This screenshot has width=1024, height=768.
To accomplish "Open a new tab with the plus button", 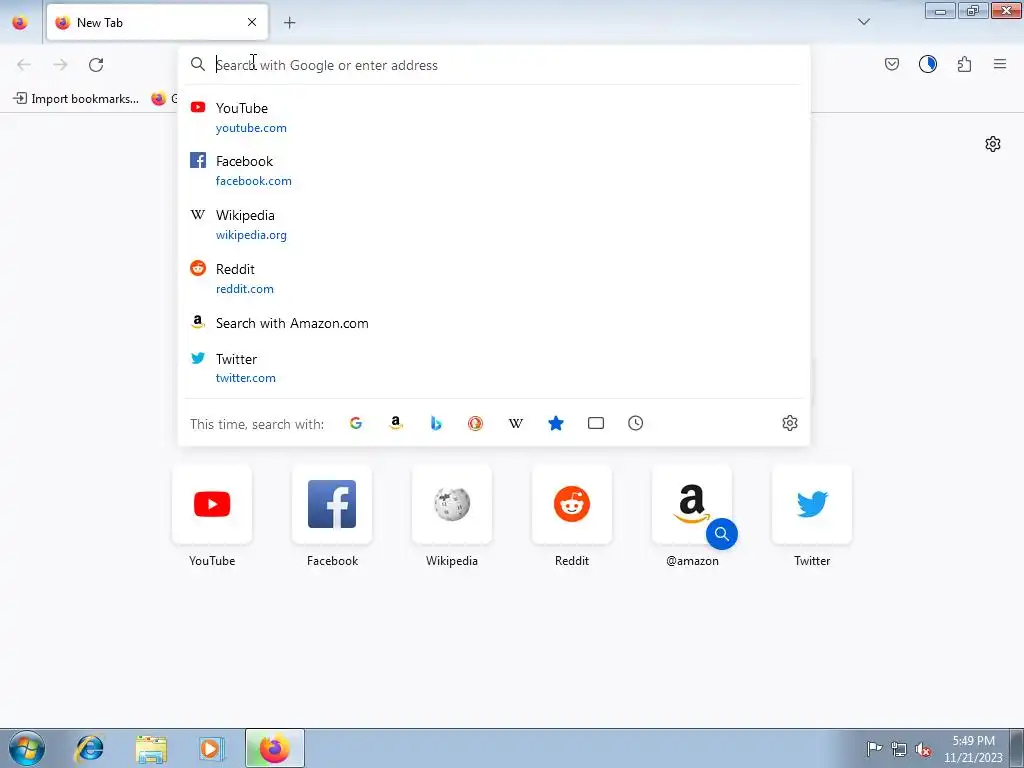I will (289, 23).
